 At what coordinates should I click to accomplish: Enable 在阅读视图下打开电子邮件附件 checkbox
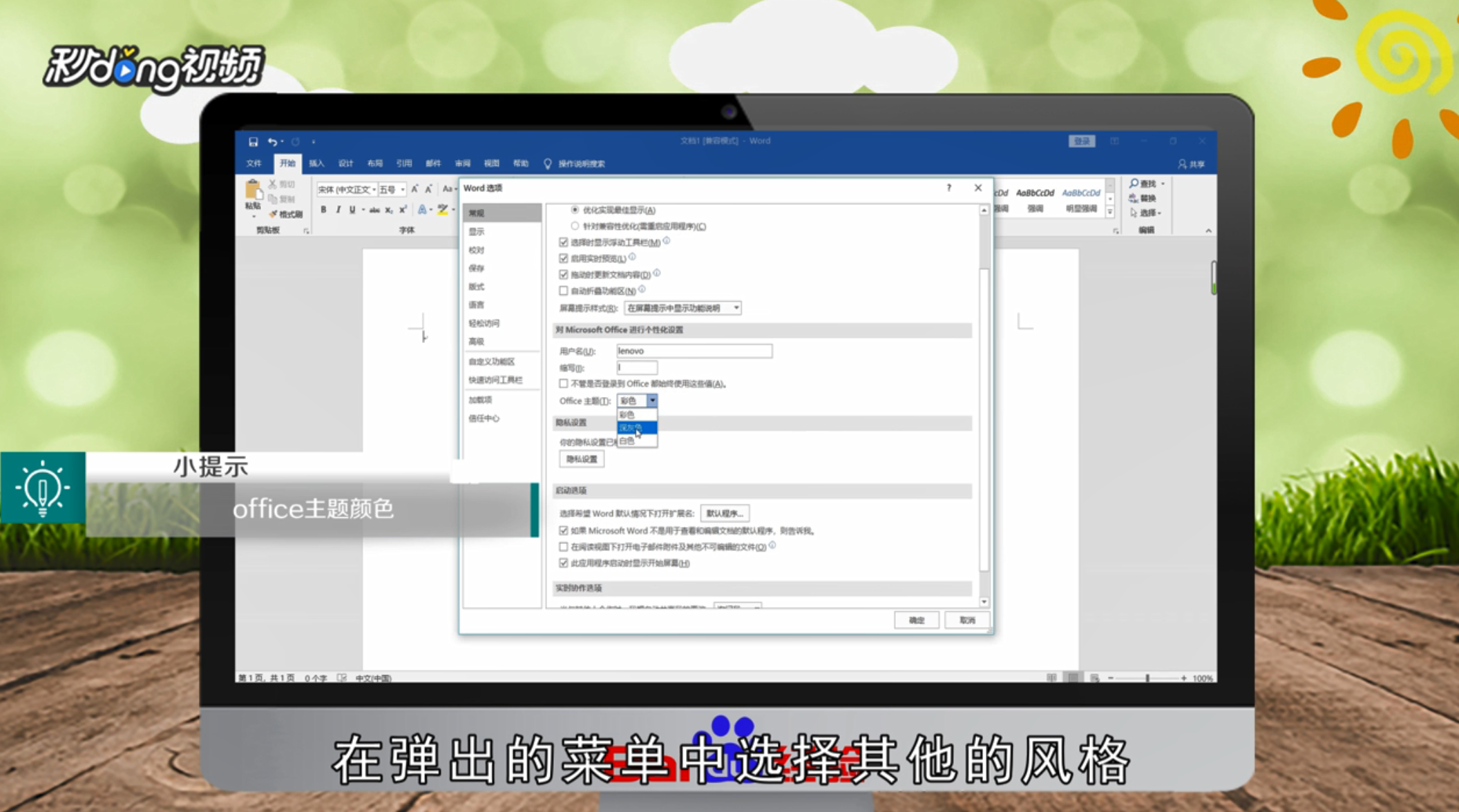point(564,547)
